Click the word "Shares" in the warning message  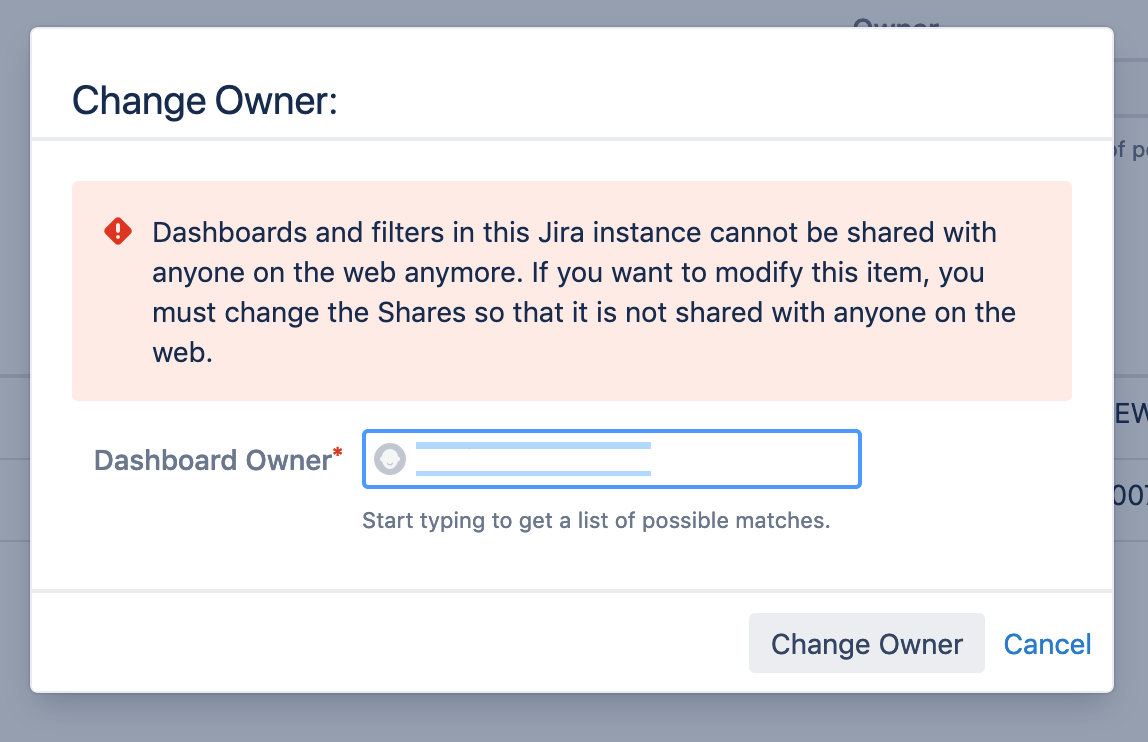coord(422,313)
